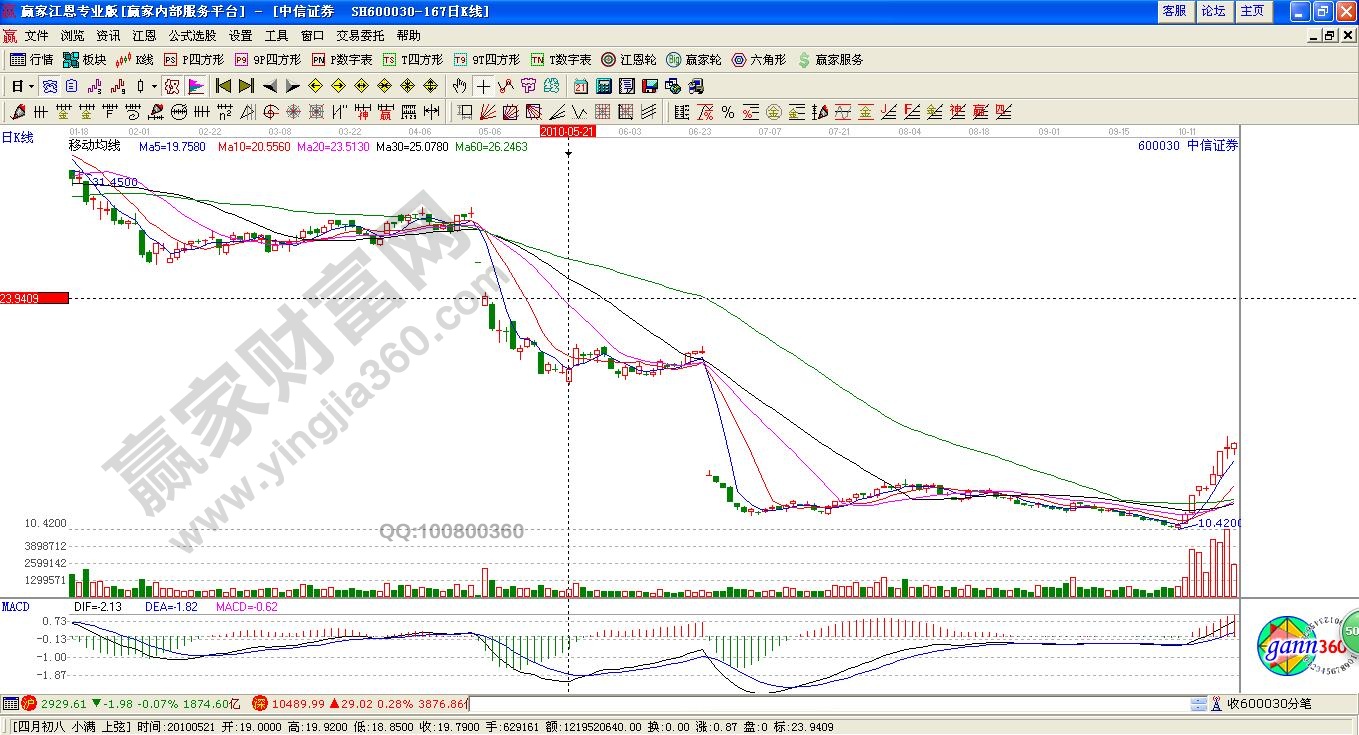The image size is (1359, 735).
Task: Click the 2010-05-21 date marker on timeline
Action: pos(567,131)
